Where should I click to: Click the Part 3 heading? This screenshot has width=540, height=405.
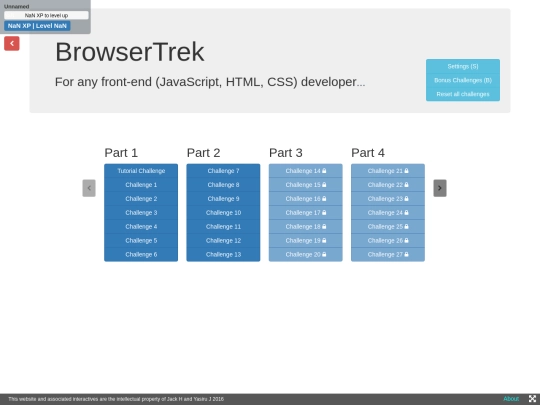click(x=285, y=153)
